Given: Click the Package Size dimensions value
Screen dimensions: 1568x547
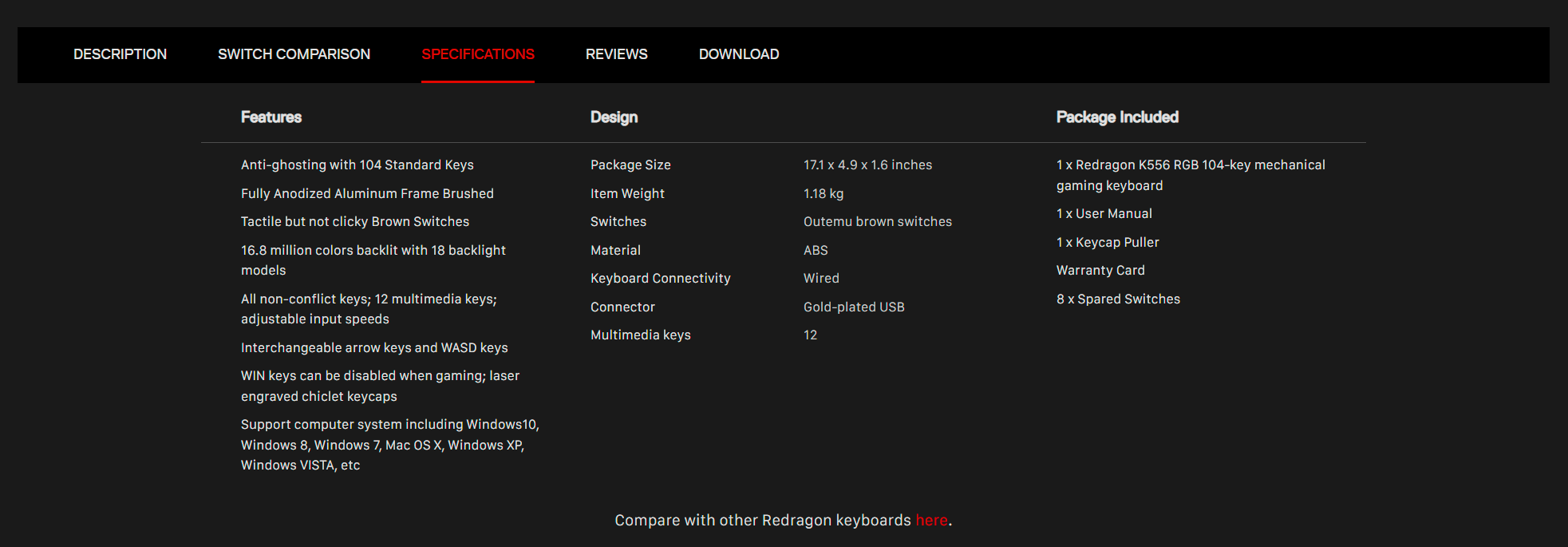Looking at the screenshot, I should 867,165.
